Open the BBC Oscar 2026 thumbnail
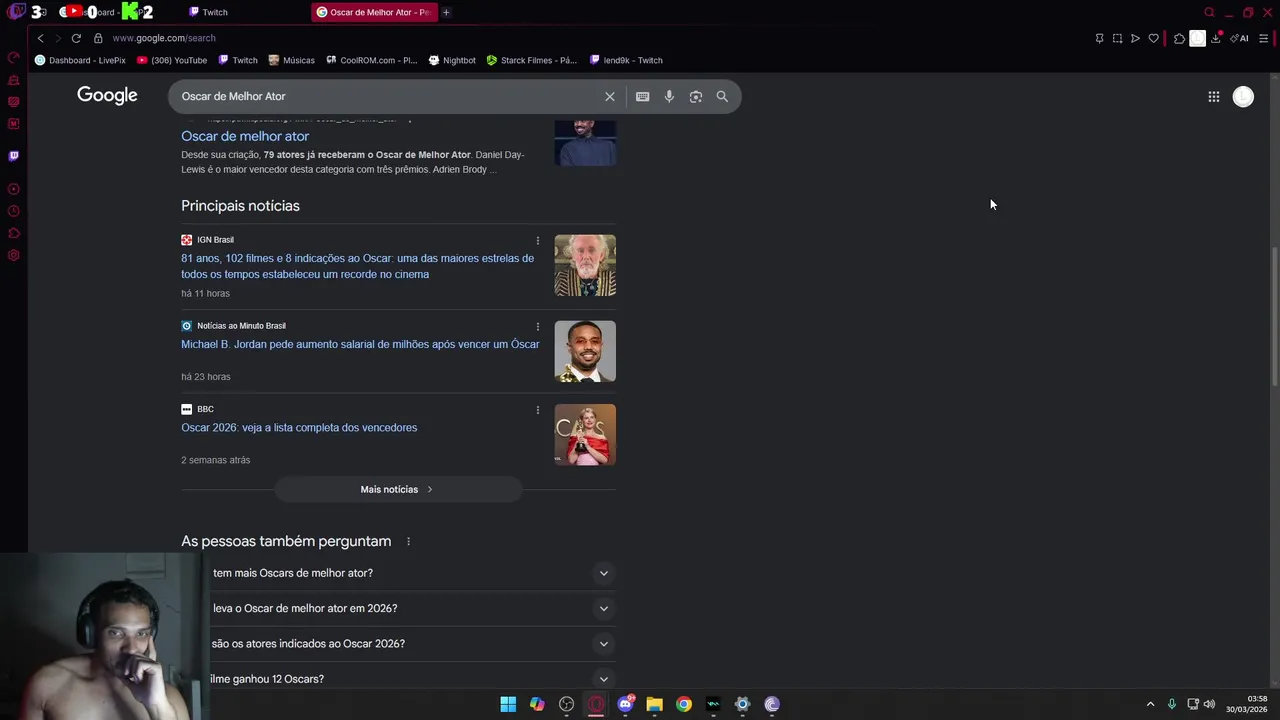This screenshot has width=1280, height=720. 585,434
